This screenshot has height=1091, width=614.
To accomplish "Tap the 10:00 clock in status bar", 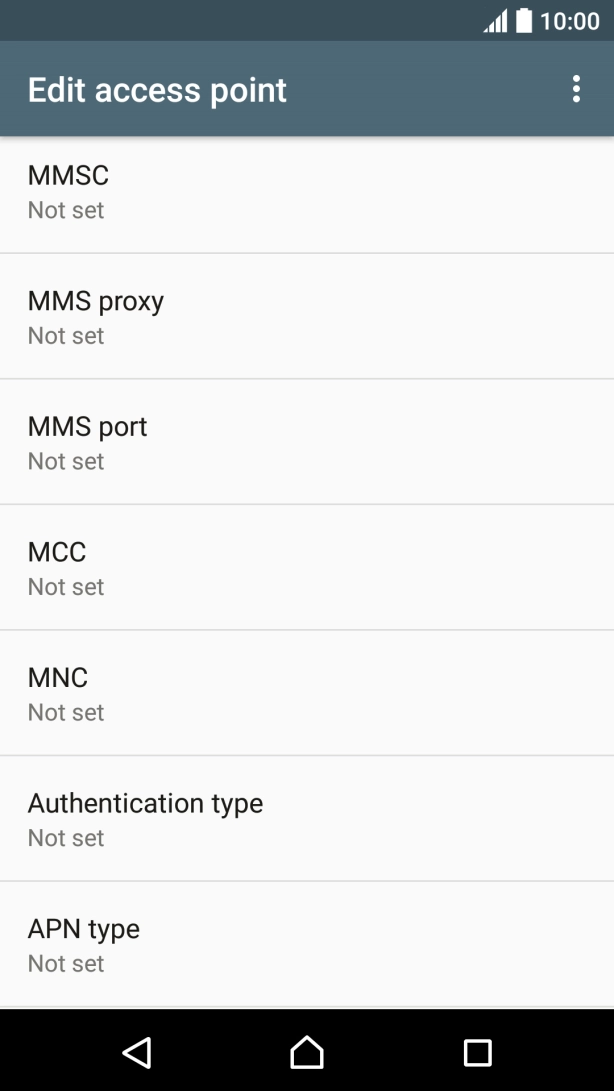I will (570, 21).
